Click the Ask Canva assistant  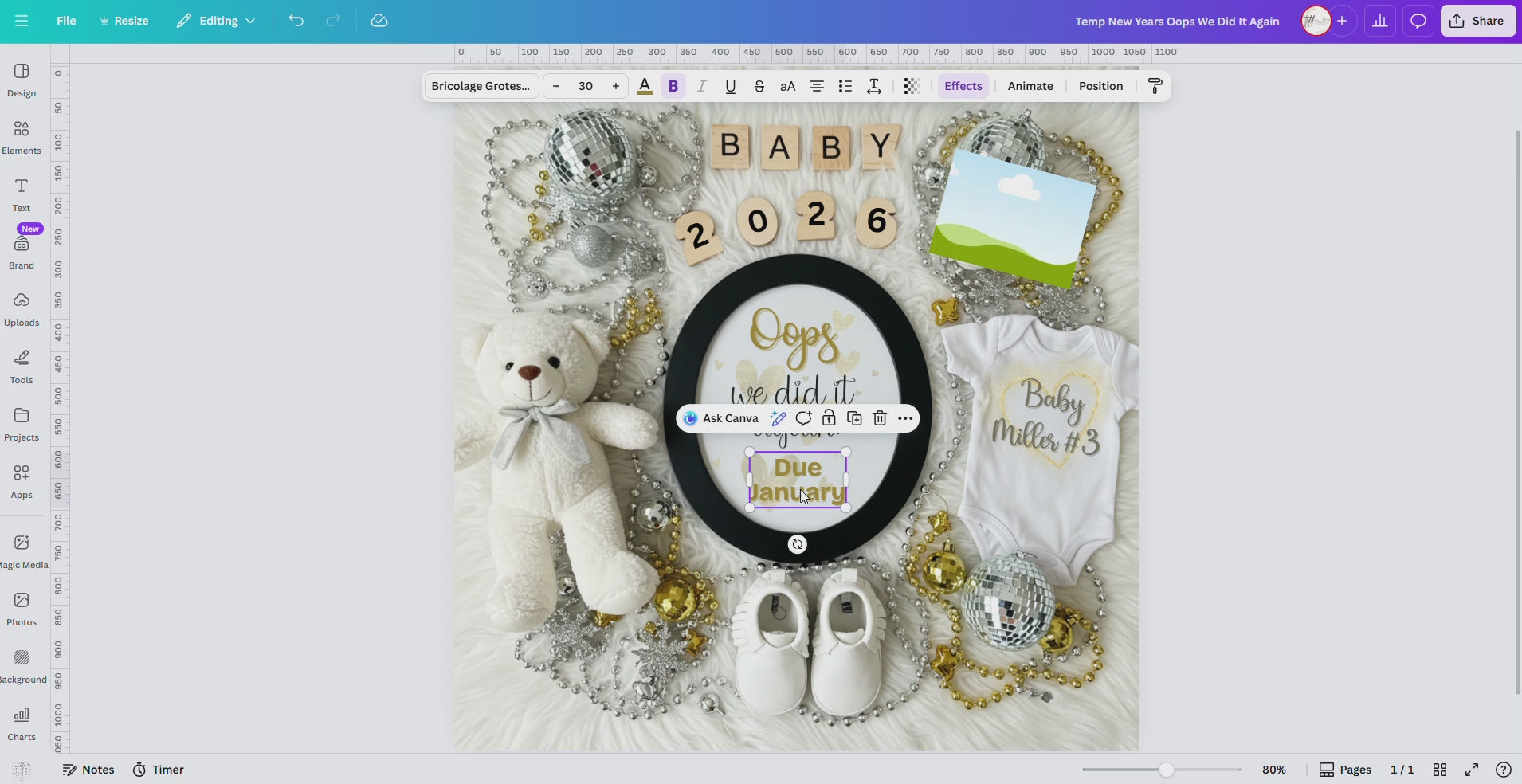[x=723, y=418]
